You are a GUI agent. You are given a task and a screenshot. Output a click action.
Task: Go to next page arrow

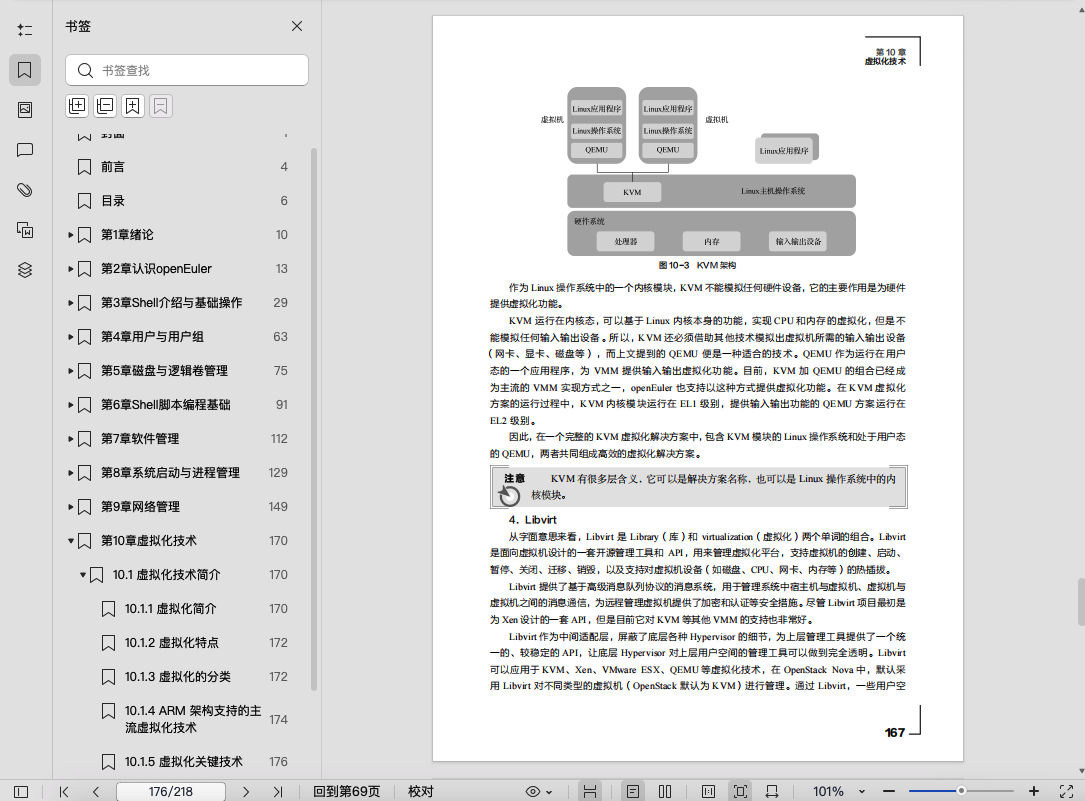pos(246,792)
